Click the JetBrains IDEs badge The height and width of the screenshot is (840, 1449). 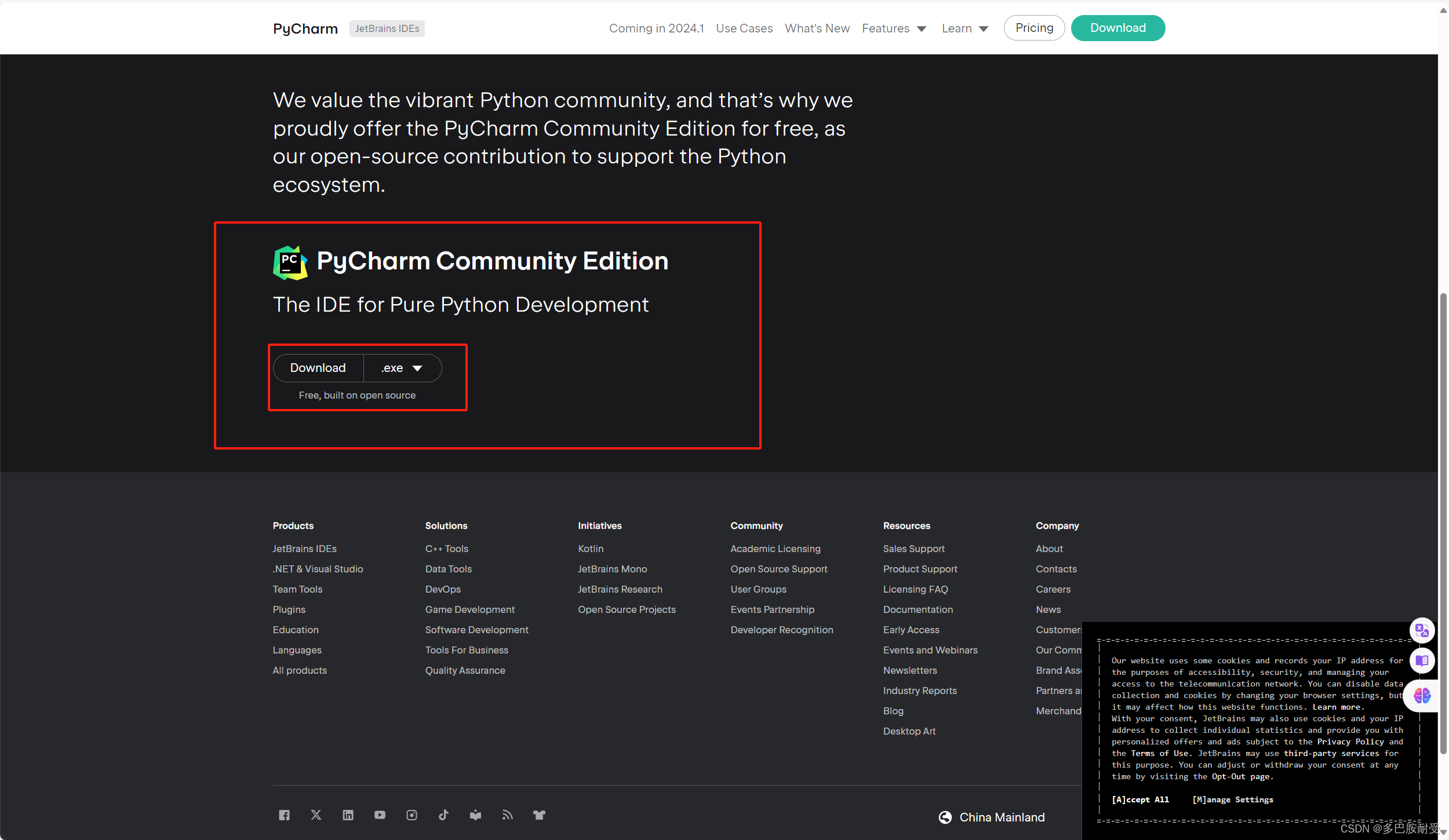tap(387, 28)
